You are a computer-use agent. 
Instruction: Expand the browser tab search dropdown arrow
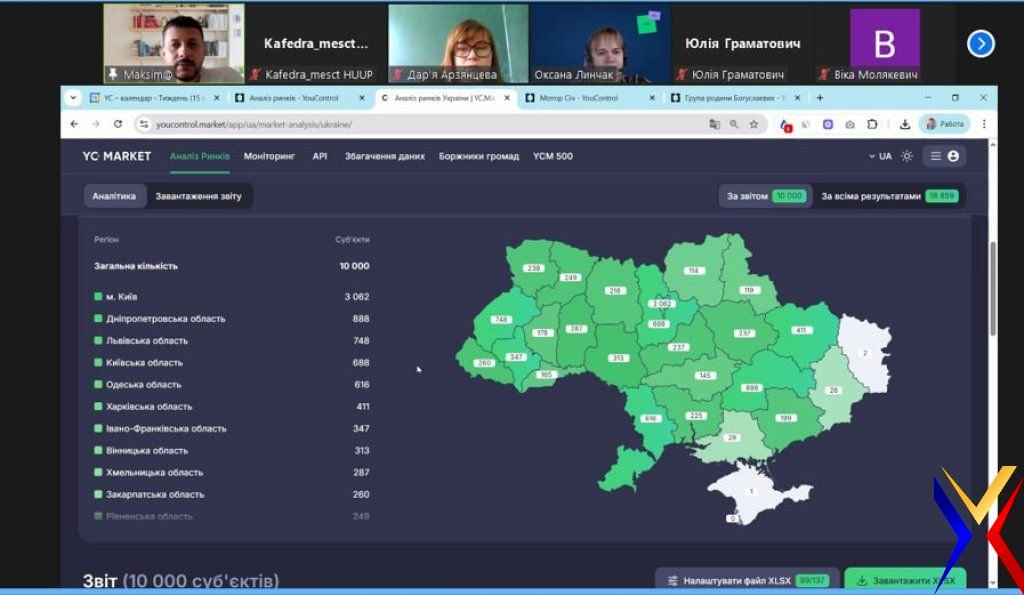click(x=73, y=98)
